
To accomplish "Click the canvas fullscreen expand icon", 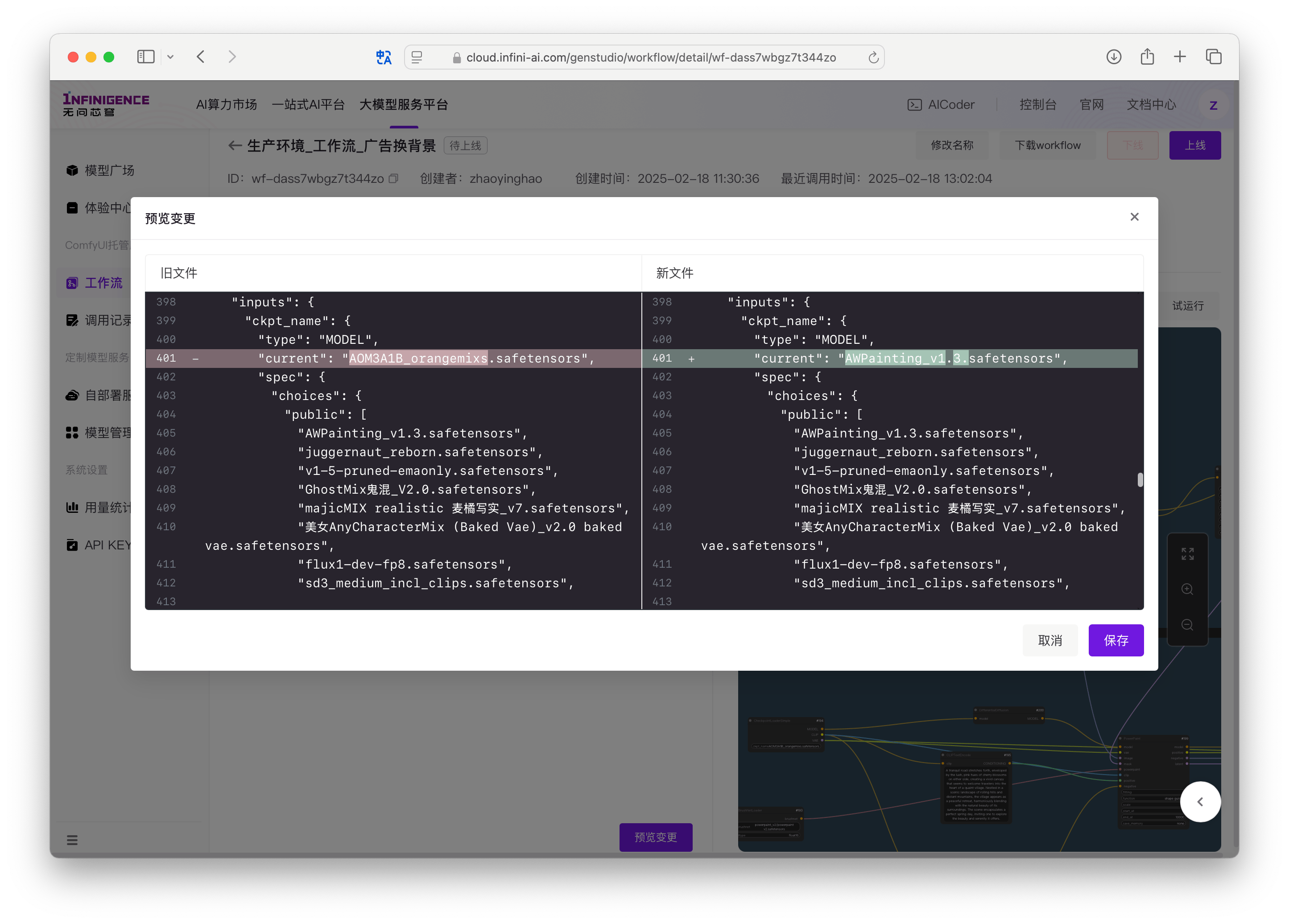I will [x=1187, y=553].
